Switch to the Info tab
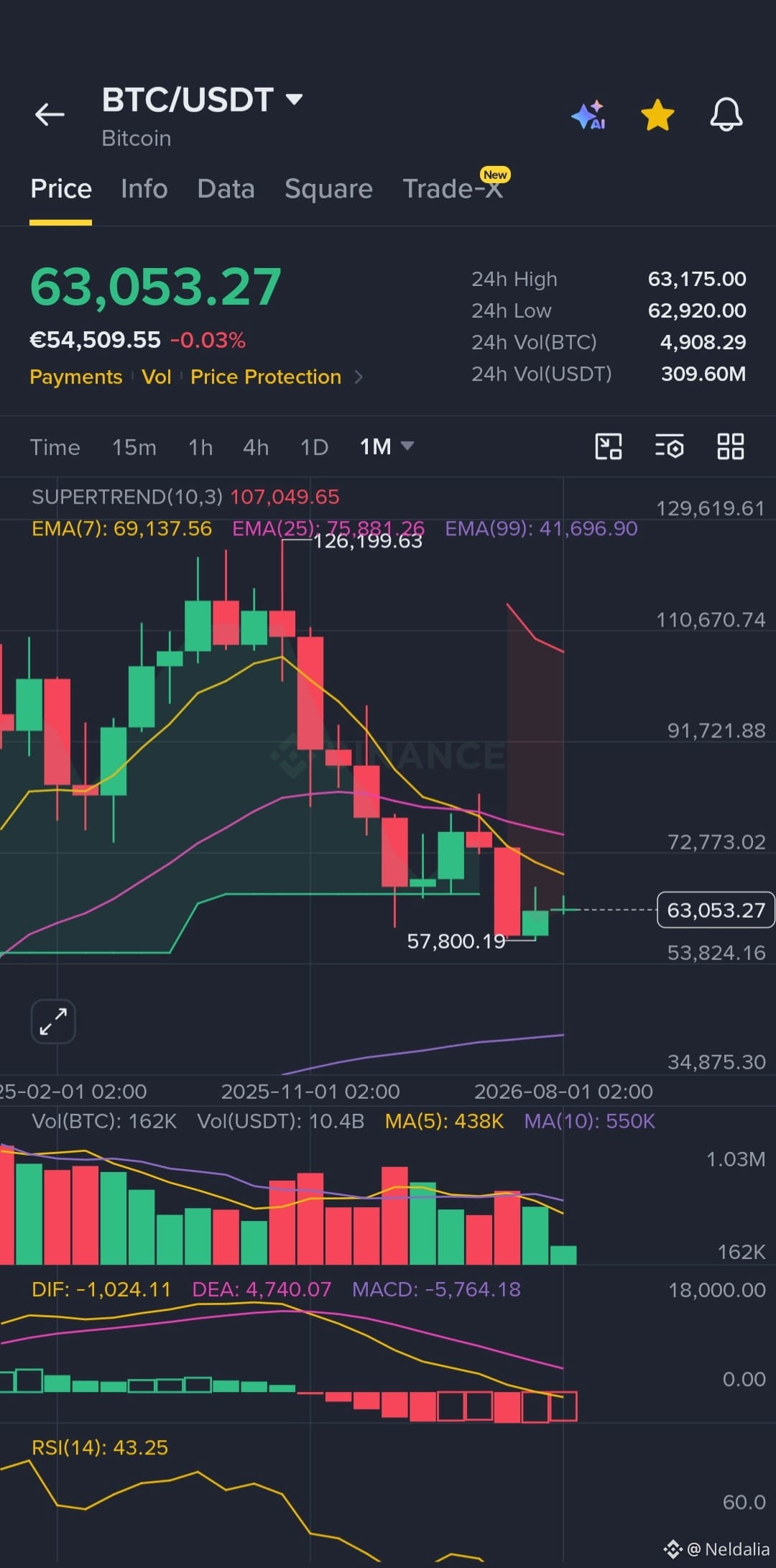The height and width of the screenshot is (1568, 776). pos(144,189)
